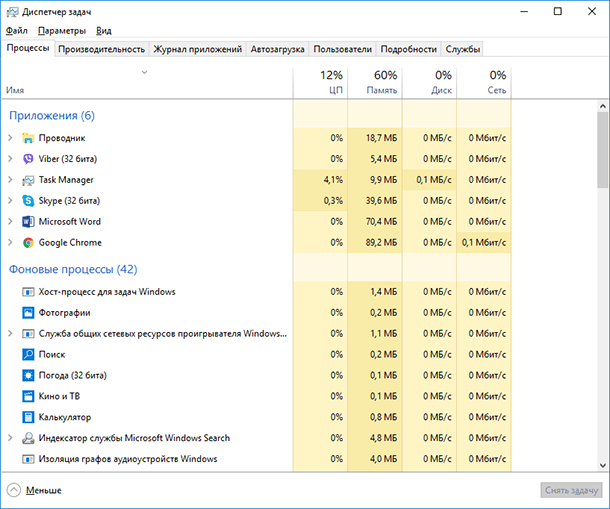
Task: Click the 4,1% CPU value
Action: pyautogui.click(x=333, y=180)
